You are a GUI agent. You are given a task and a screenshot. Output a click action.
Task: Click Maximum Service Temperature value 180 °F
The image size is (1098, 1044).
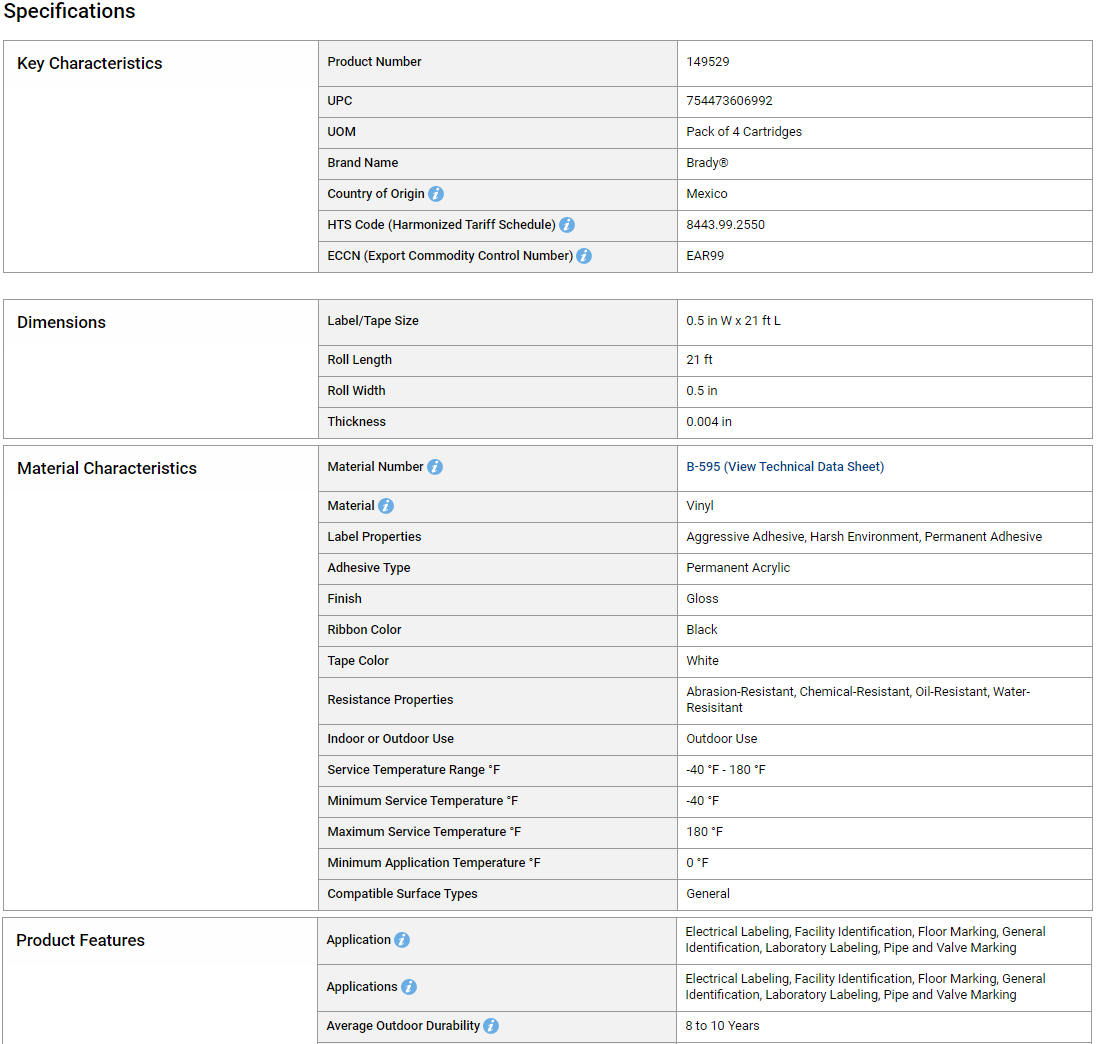704,832
